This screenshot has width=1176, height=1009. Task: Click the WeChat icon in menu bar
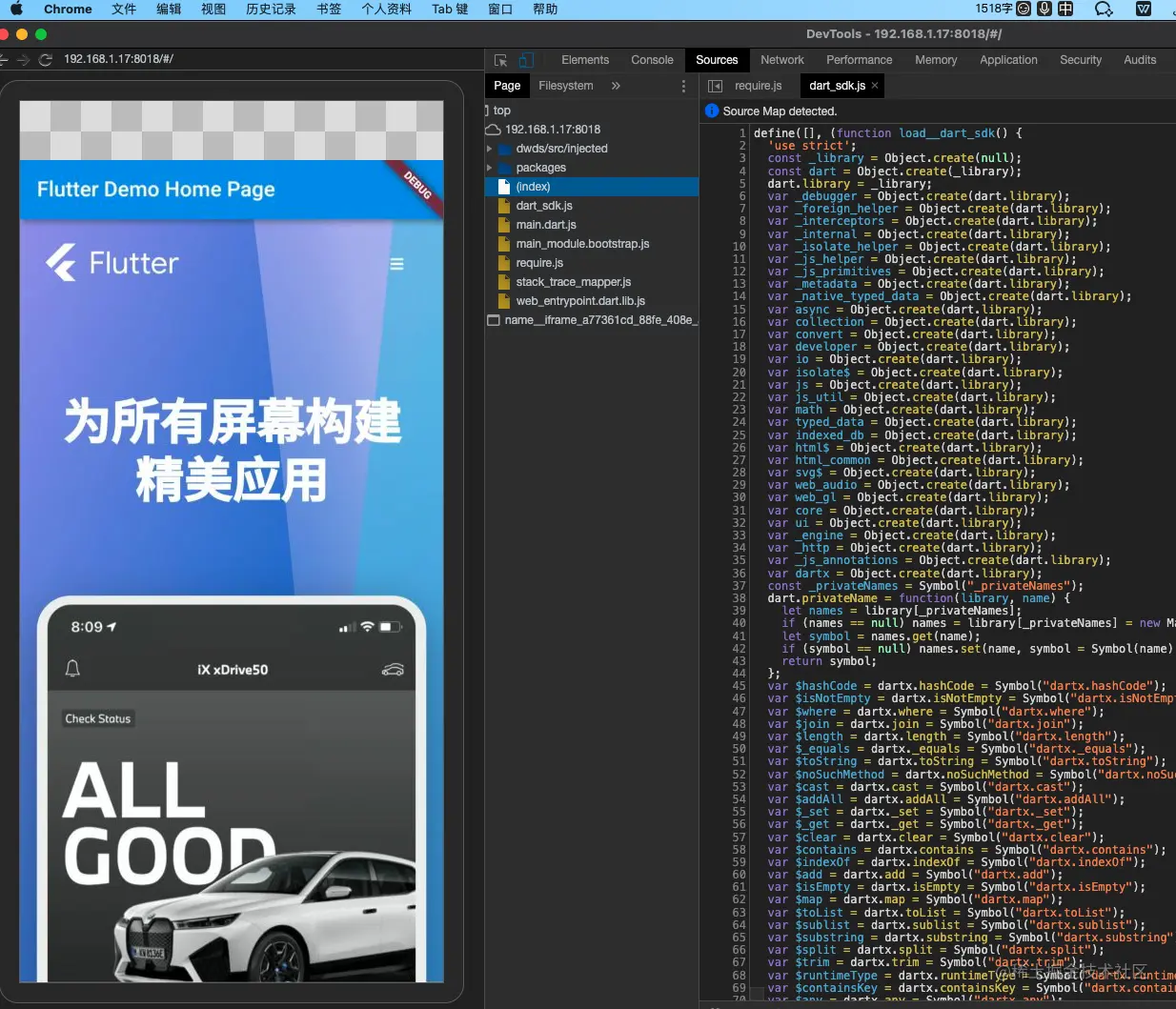[1104, 9]
